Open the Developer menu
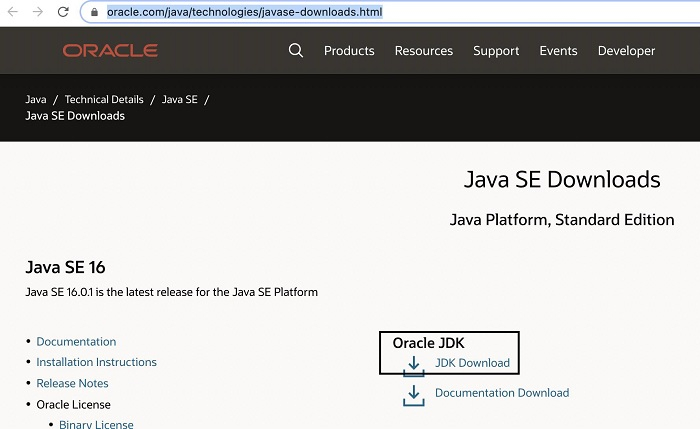The height and width of the screenshot is (429, 700). click(x=626, y=51)
